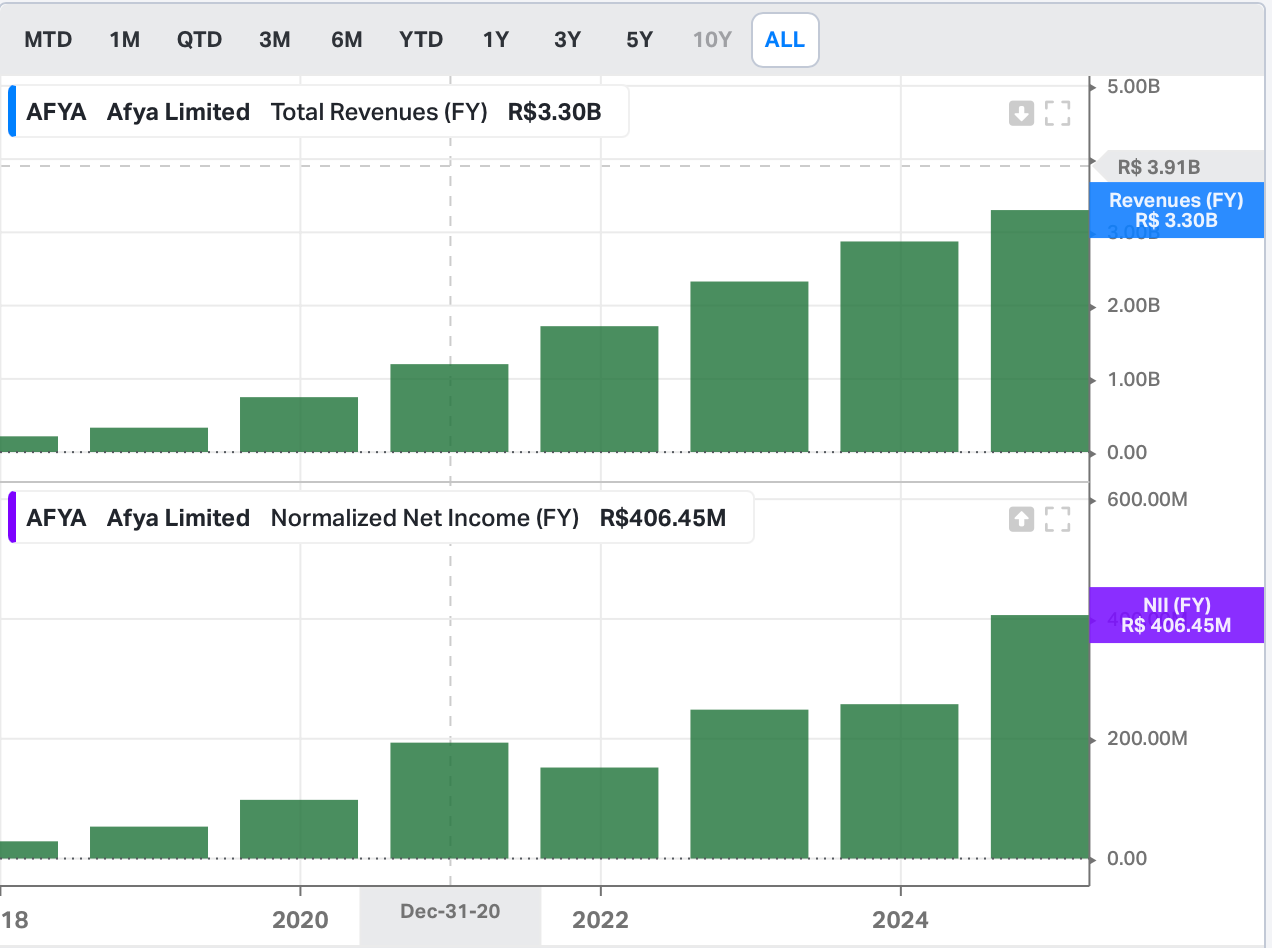Select the 10Y time range

[x=712, y=40]
